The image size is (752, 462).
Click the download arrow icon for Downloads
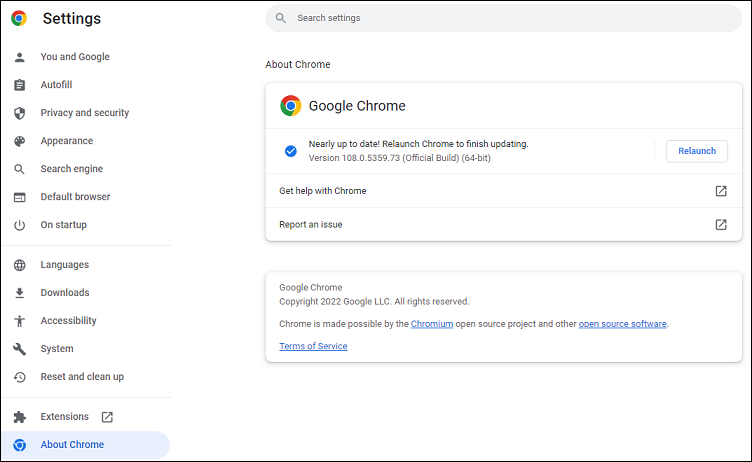[x=19, y=293]
